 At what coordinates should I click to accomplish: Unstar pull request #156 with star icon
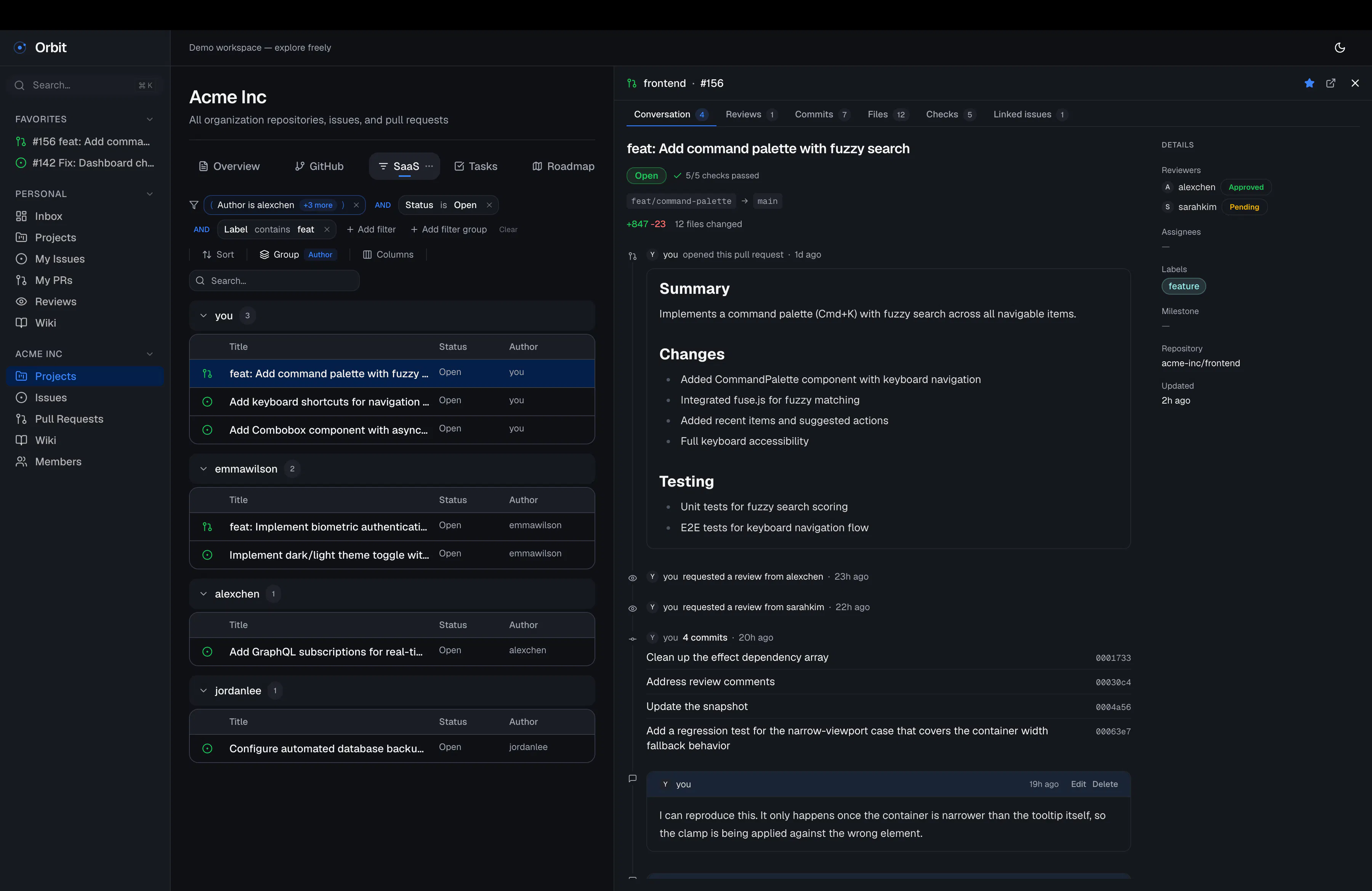coord(1309,83)
